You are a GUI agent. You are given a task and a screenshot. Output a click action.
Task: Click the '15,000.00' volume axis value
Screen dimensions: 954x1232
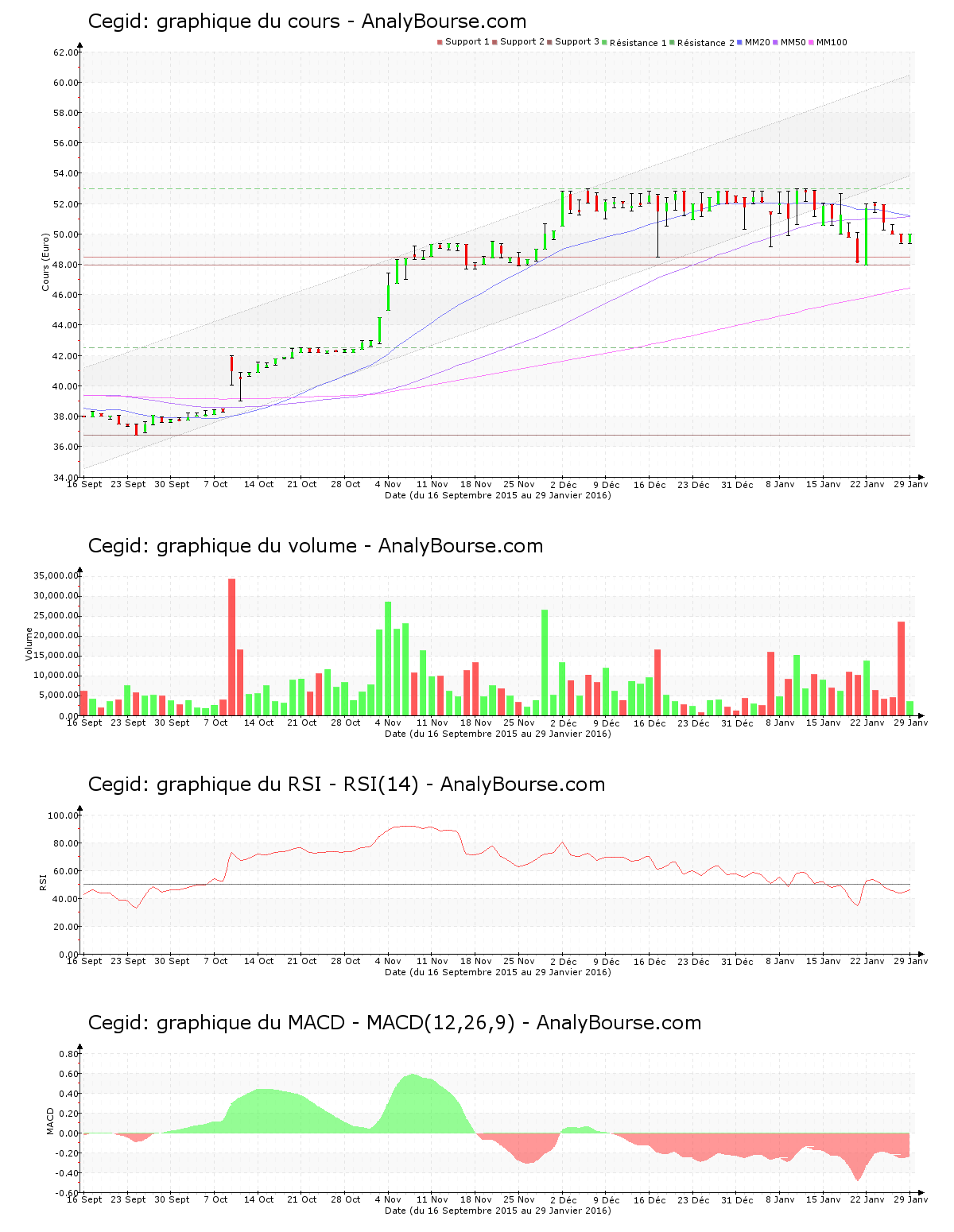56,655
